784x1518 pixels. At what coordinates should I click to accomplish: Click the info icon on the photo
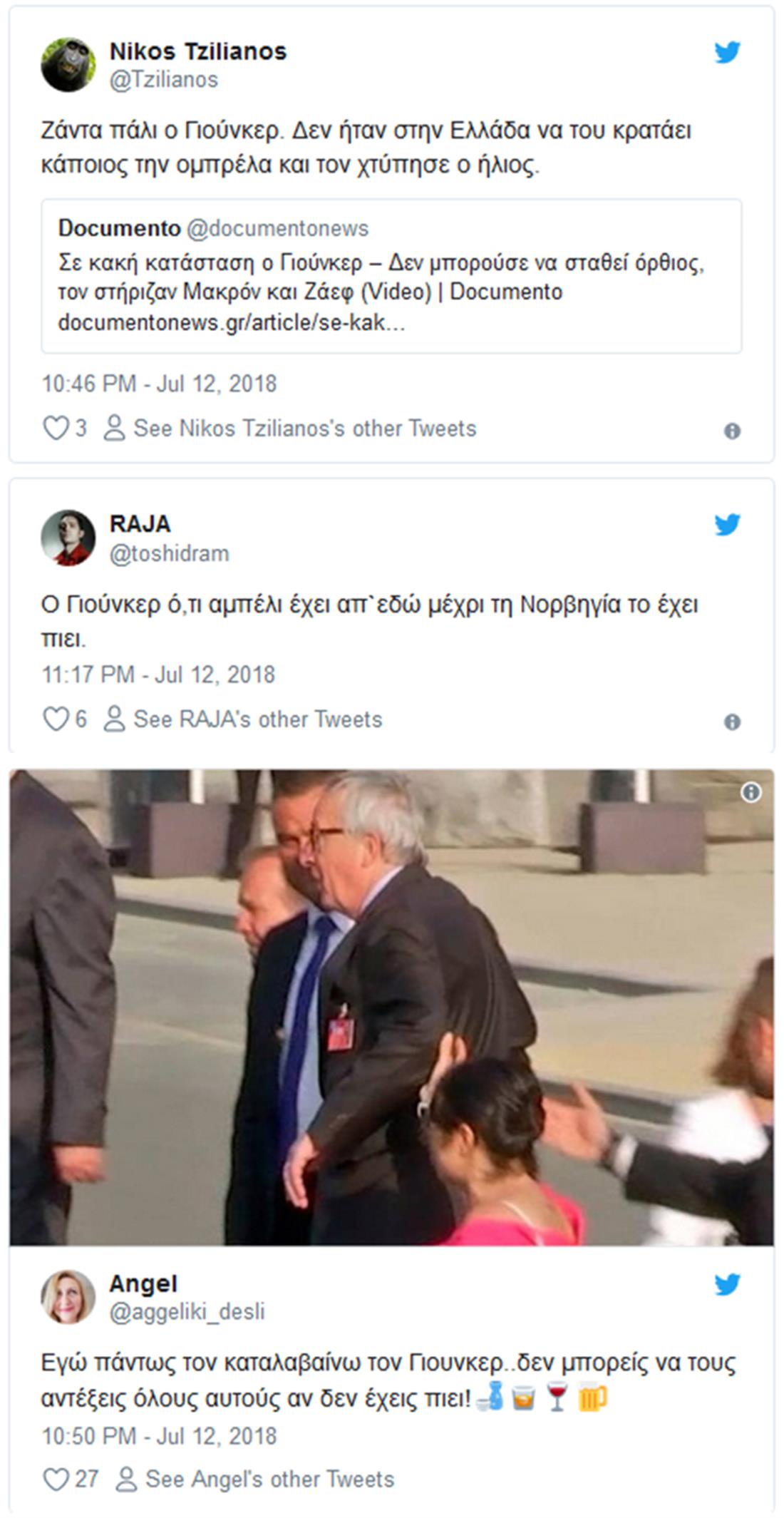pos(751,792)
